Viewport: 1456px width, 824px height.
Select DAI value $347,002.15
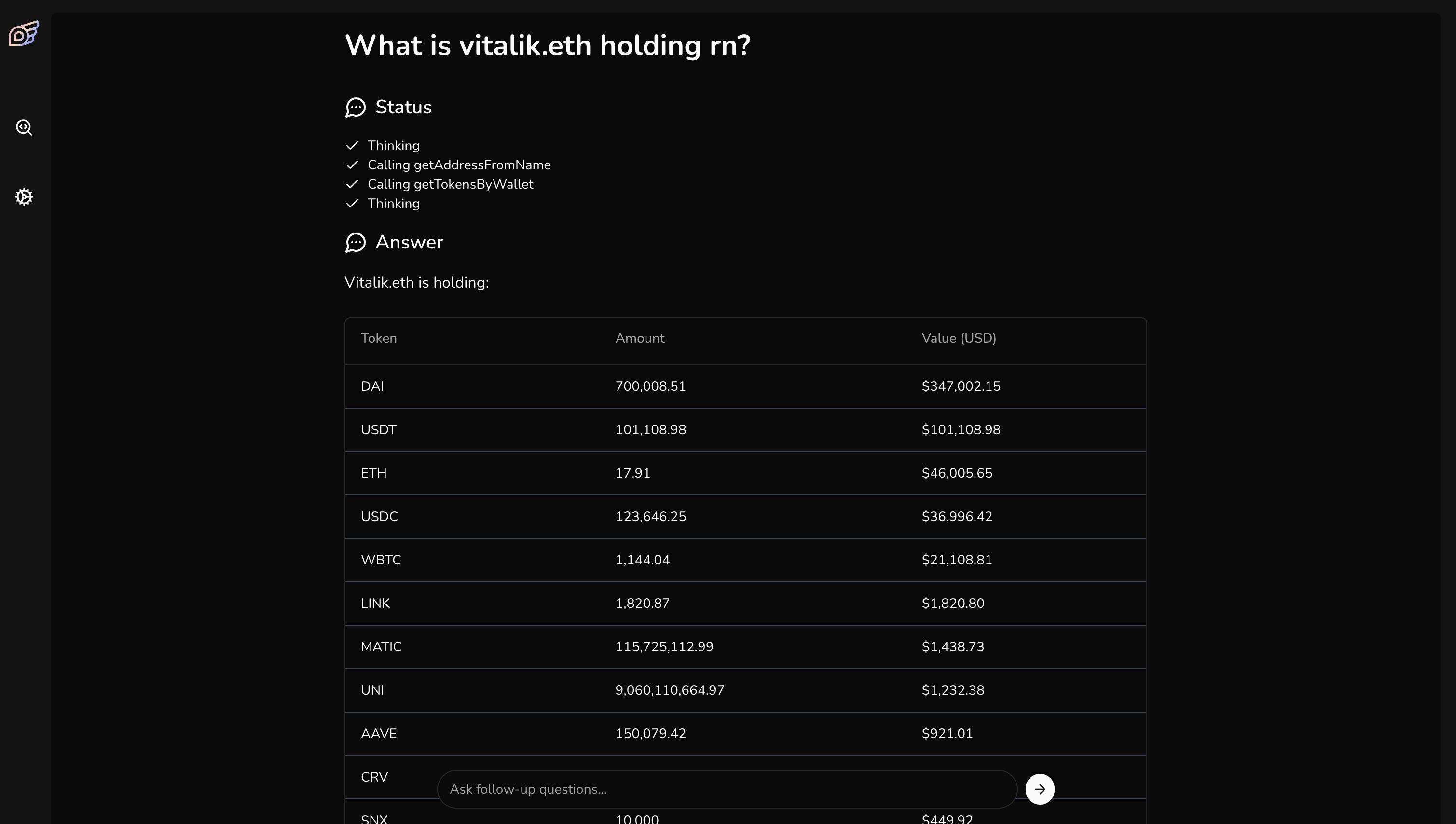(961, 386)
